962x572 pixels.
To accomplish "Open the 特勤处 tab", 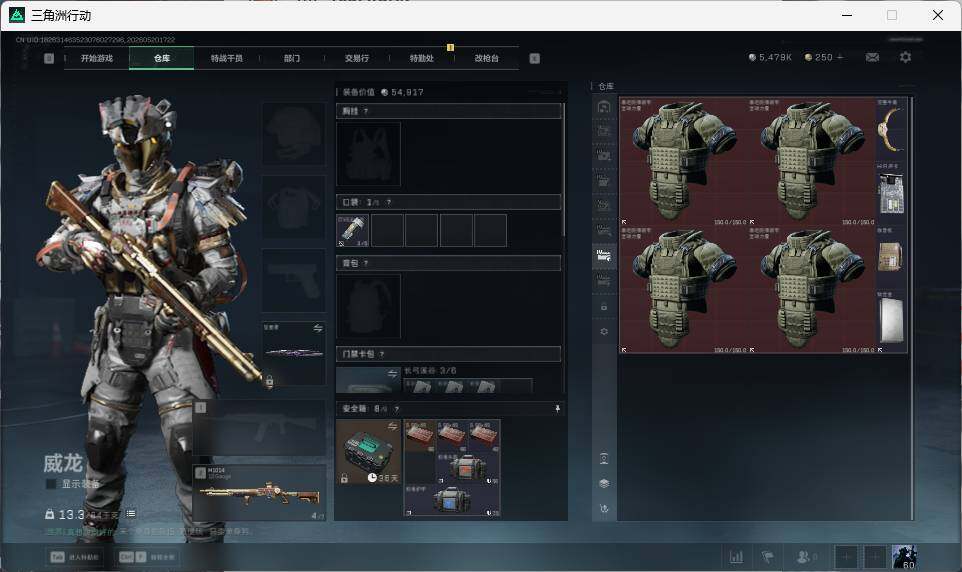I will point(421,58).
